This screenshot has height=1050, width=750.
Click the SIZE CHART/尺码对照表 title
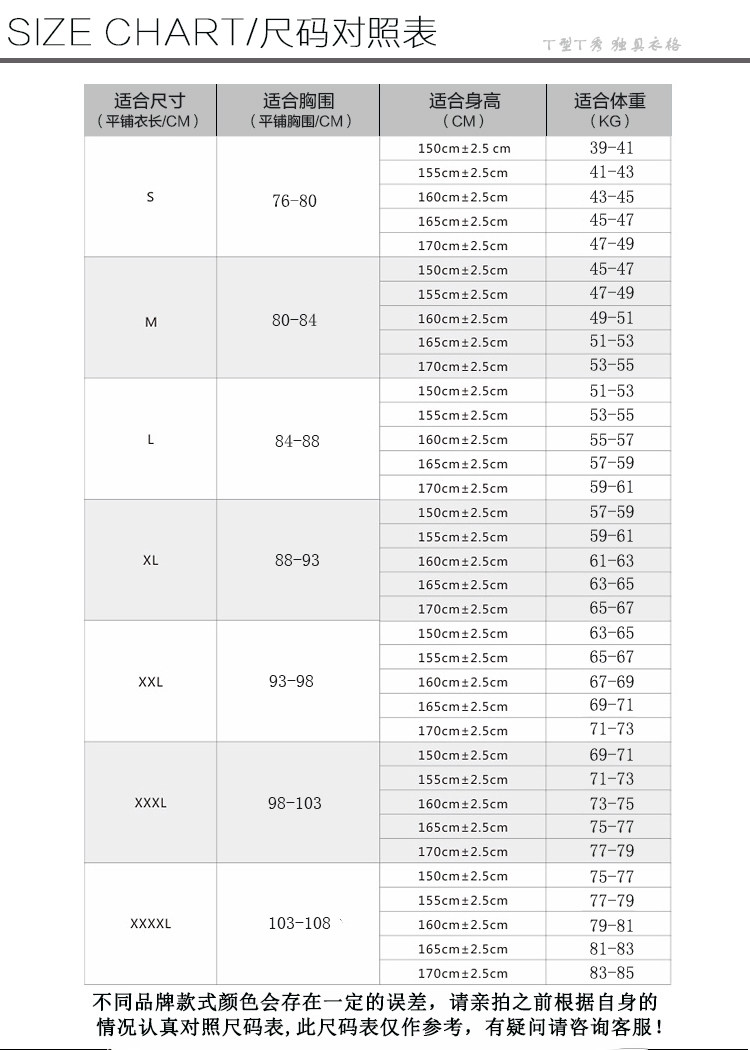pyautogui.click(x=222, y=31)
